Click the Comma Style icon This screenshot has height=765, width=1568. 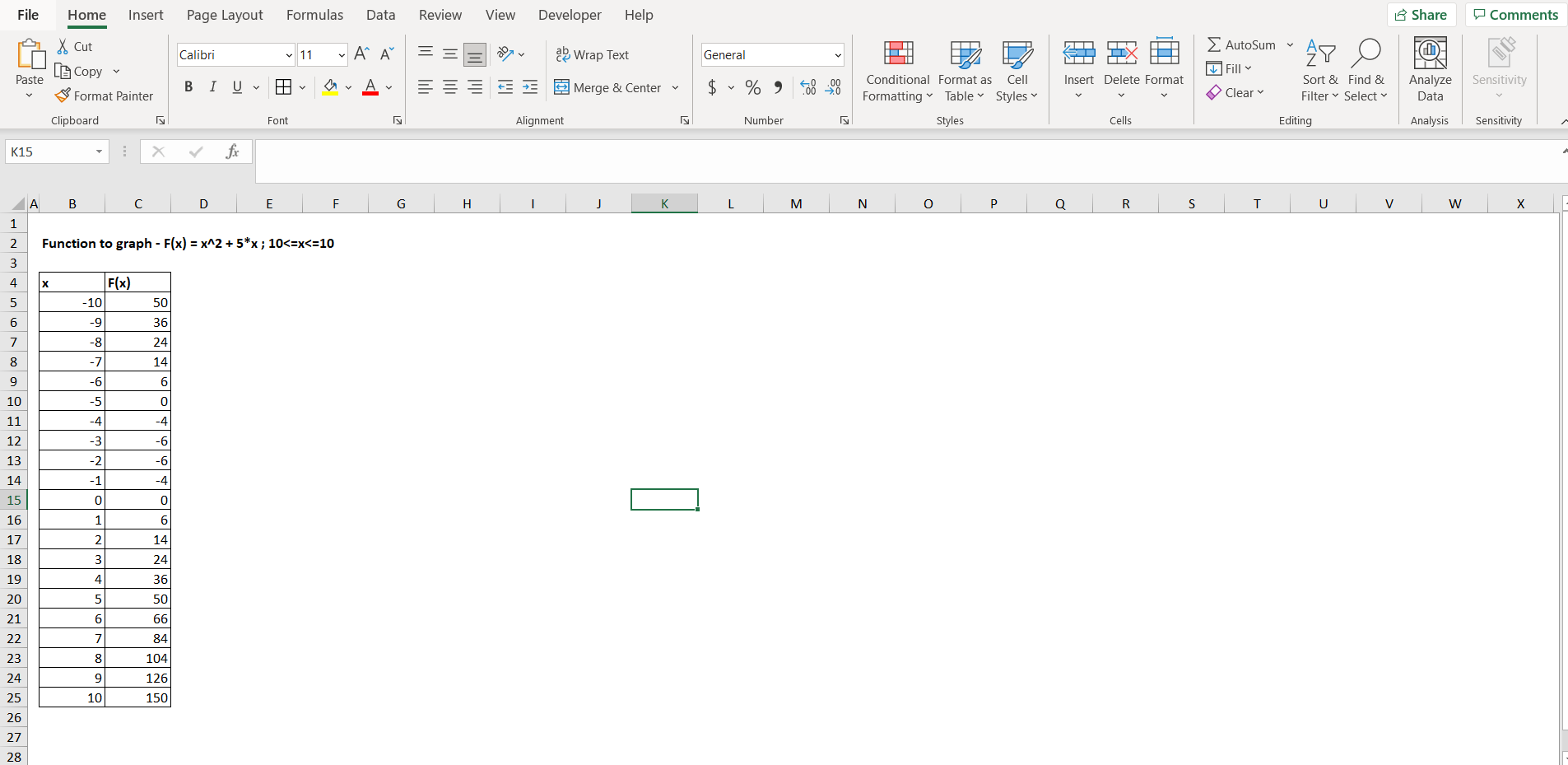click(x=778, y=86)
